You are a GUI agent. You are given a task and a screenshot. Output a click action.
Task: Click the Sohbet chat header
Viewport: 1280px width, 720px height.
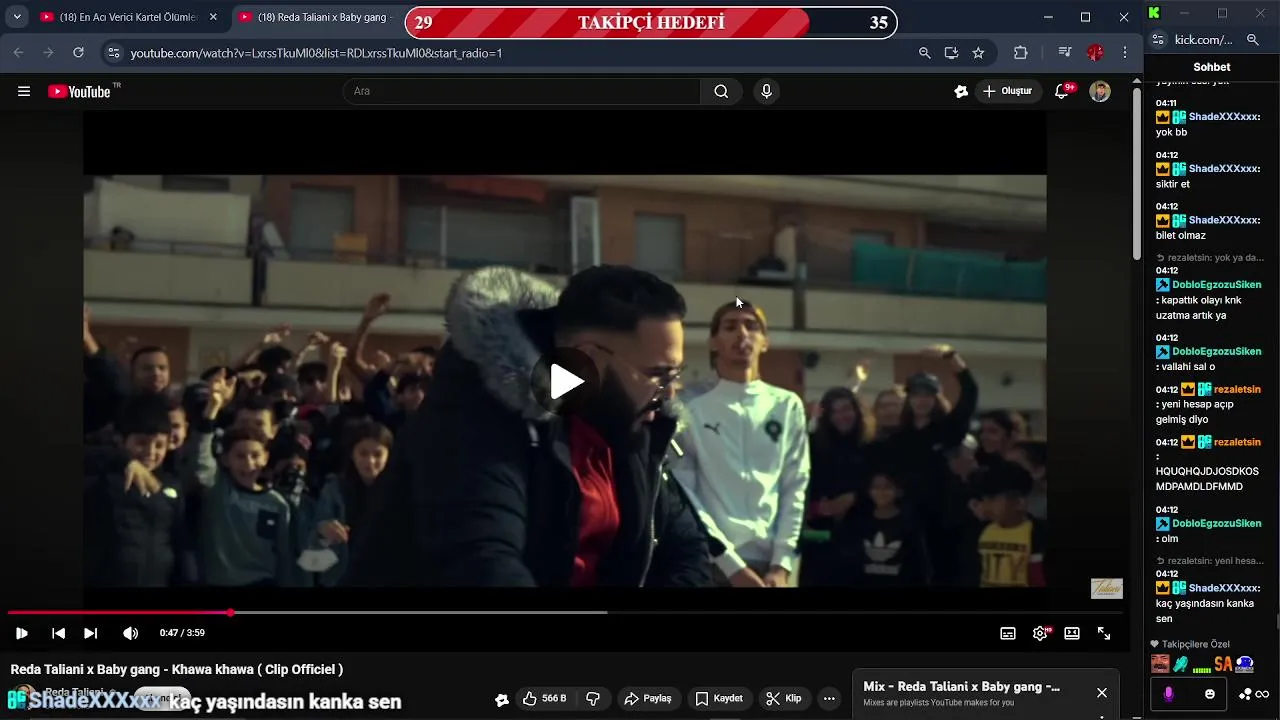tap(1212, 67)
